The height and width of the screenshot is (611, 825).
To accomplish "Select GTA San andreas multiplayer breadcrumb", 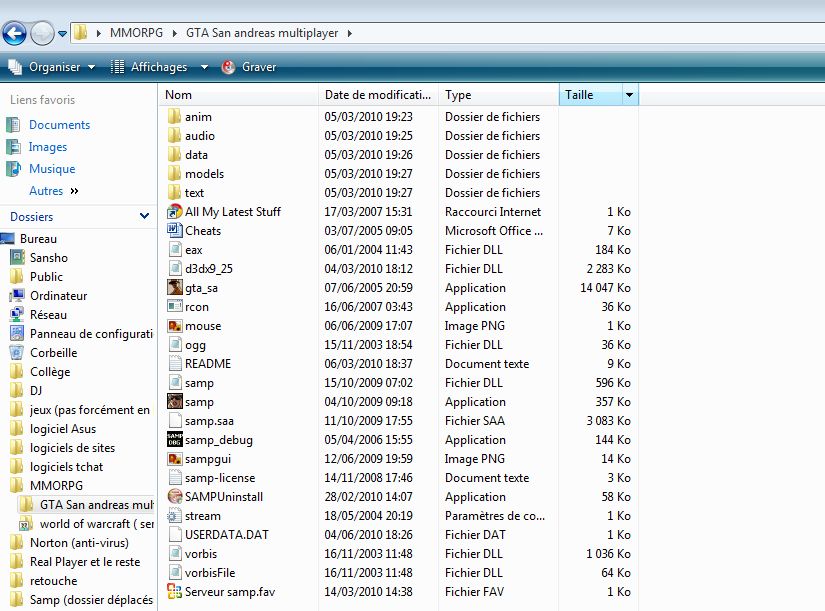I will (x=262, y=33).
